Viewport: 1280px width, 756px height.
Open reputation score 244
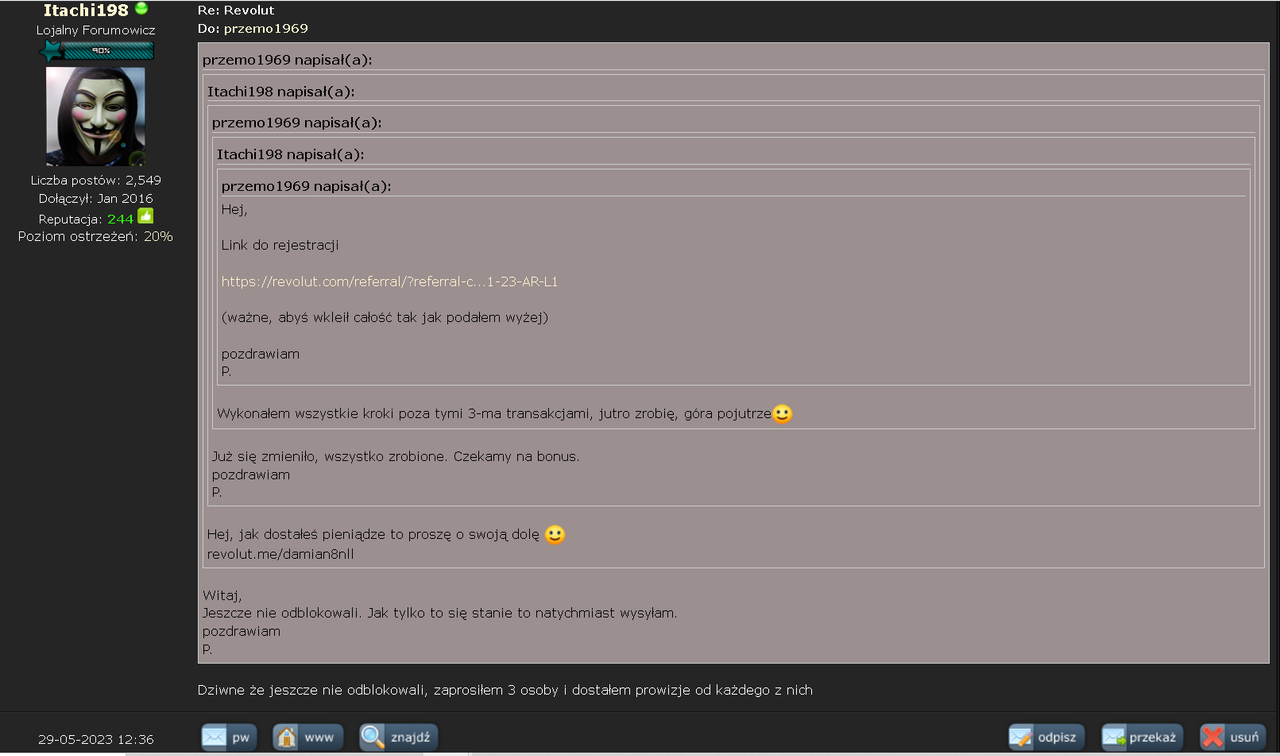(x=120, y=218)
